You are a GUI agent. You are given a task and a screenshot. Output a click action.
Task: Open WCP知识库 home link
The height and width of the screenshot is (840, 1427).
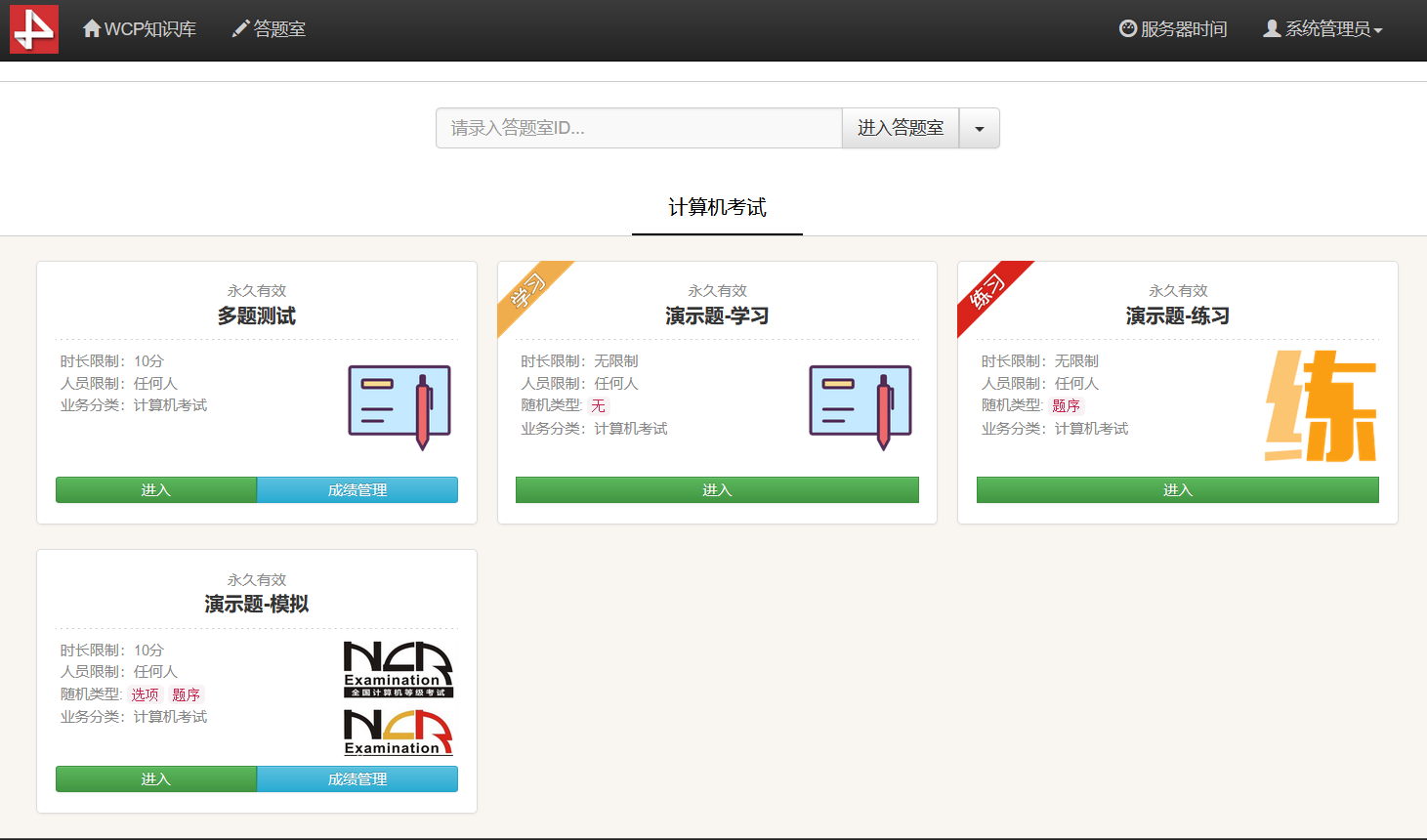140,29
